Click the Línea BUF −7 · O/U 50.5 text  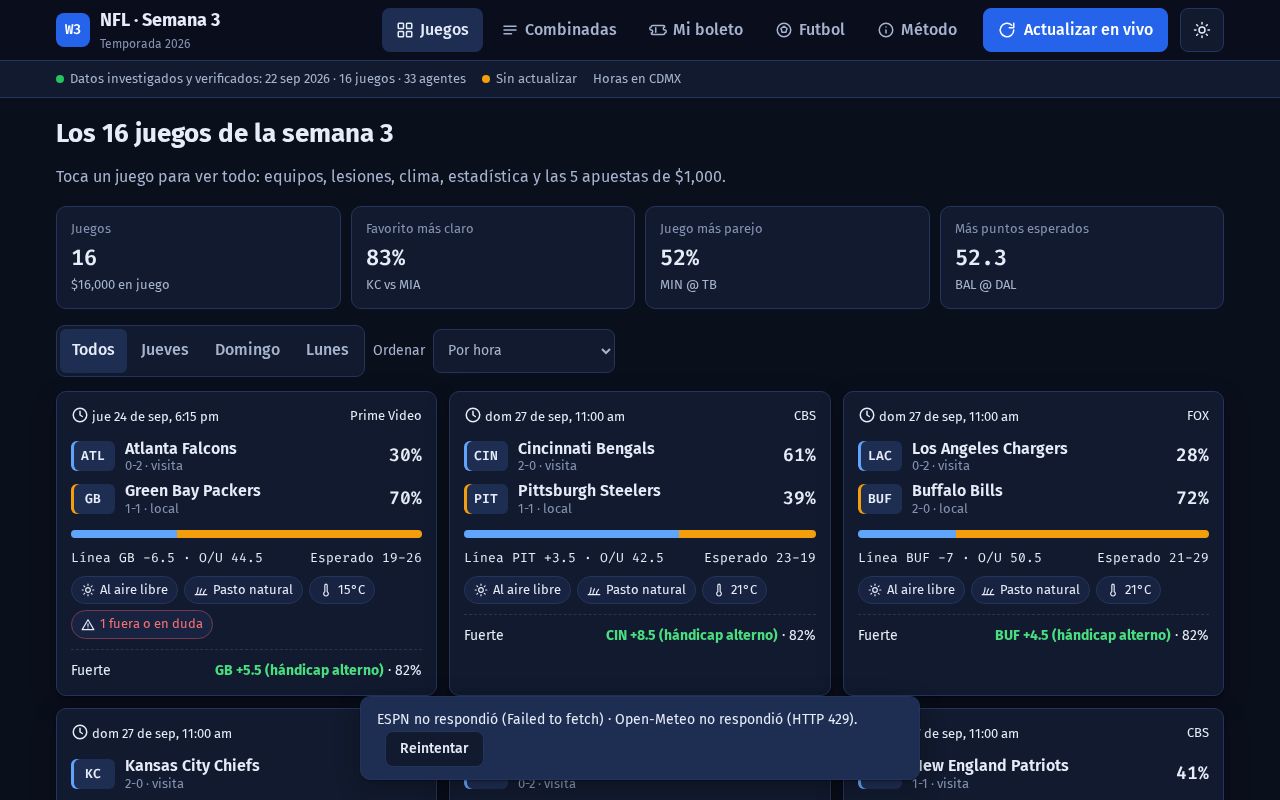click(x=950, y=558)
